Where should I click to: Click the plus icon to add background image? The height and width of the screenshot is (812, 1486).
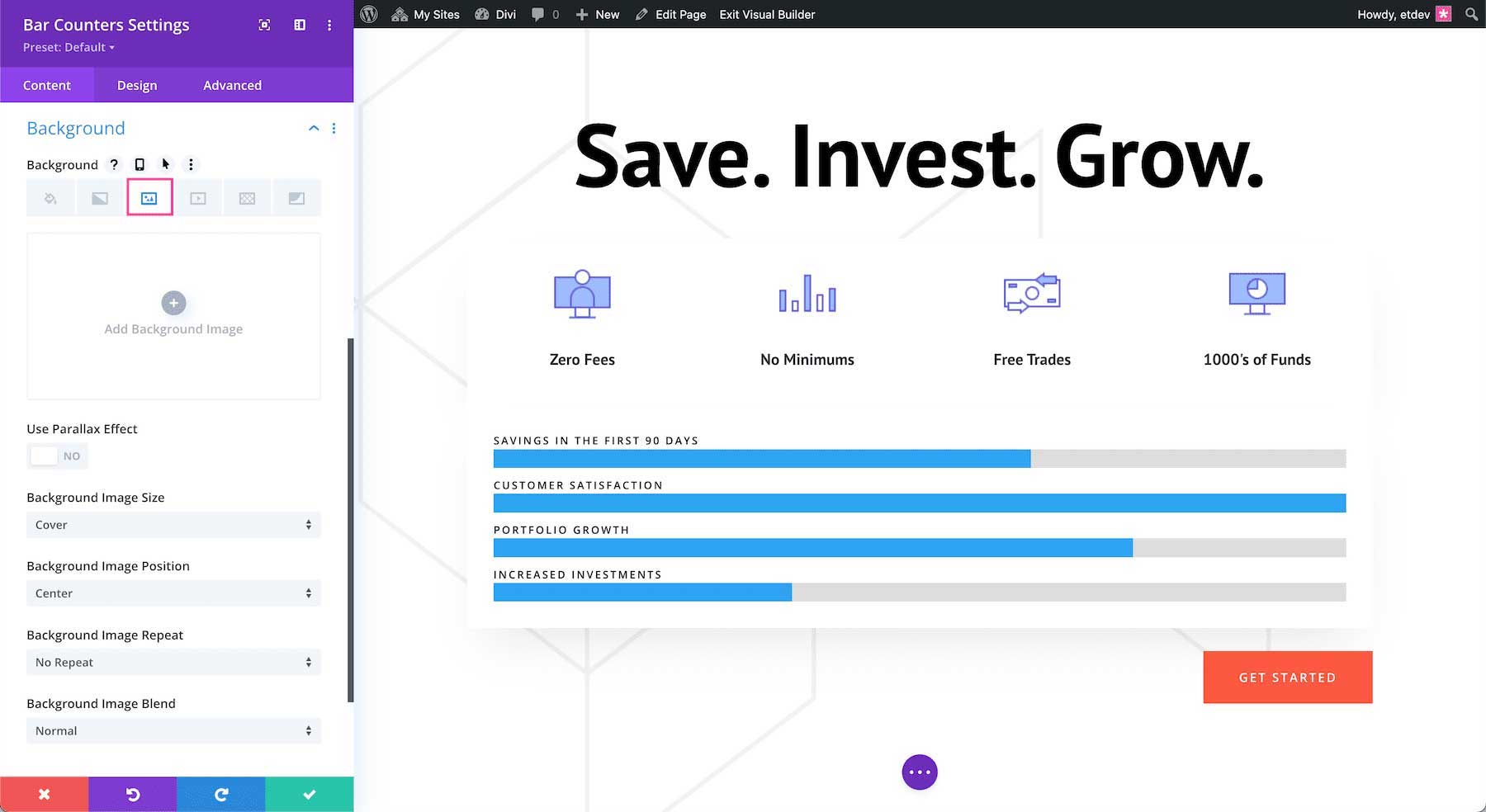[173, 303]
